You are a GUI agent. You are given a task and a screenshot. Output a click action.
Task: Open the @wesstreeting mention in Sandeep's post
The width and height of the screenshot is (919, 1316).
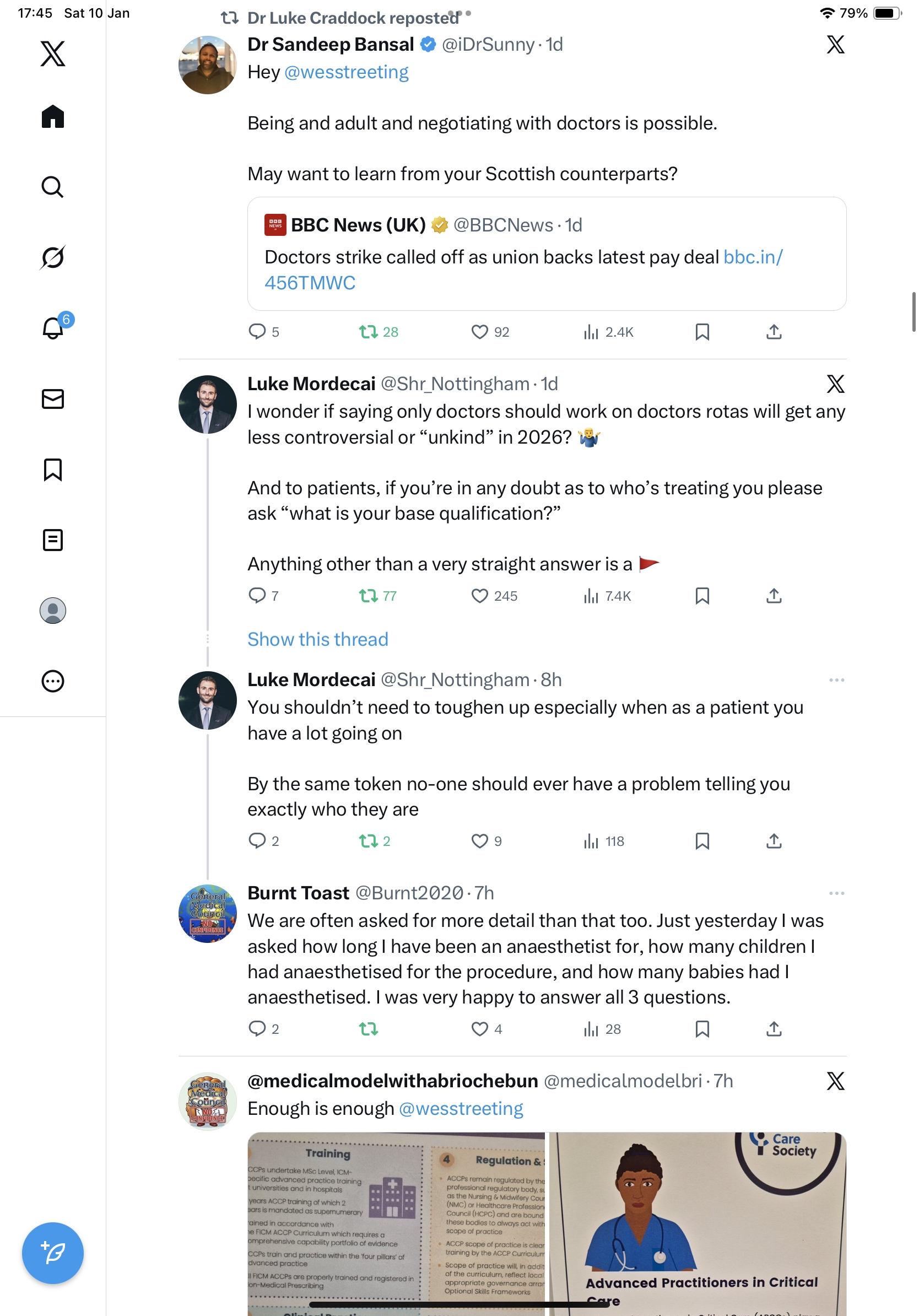tap(346, 72)
